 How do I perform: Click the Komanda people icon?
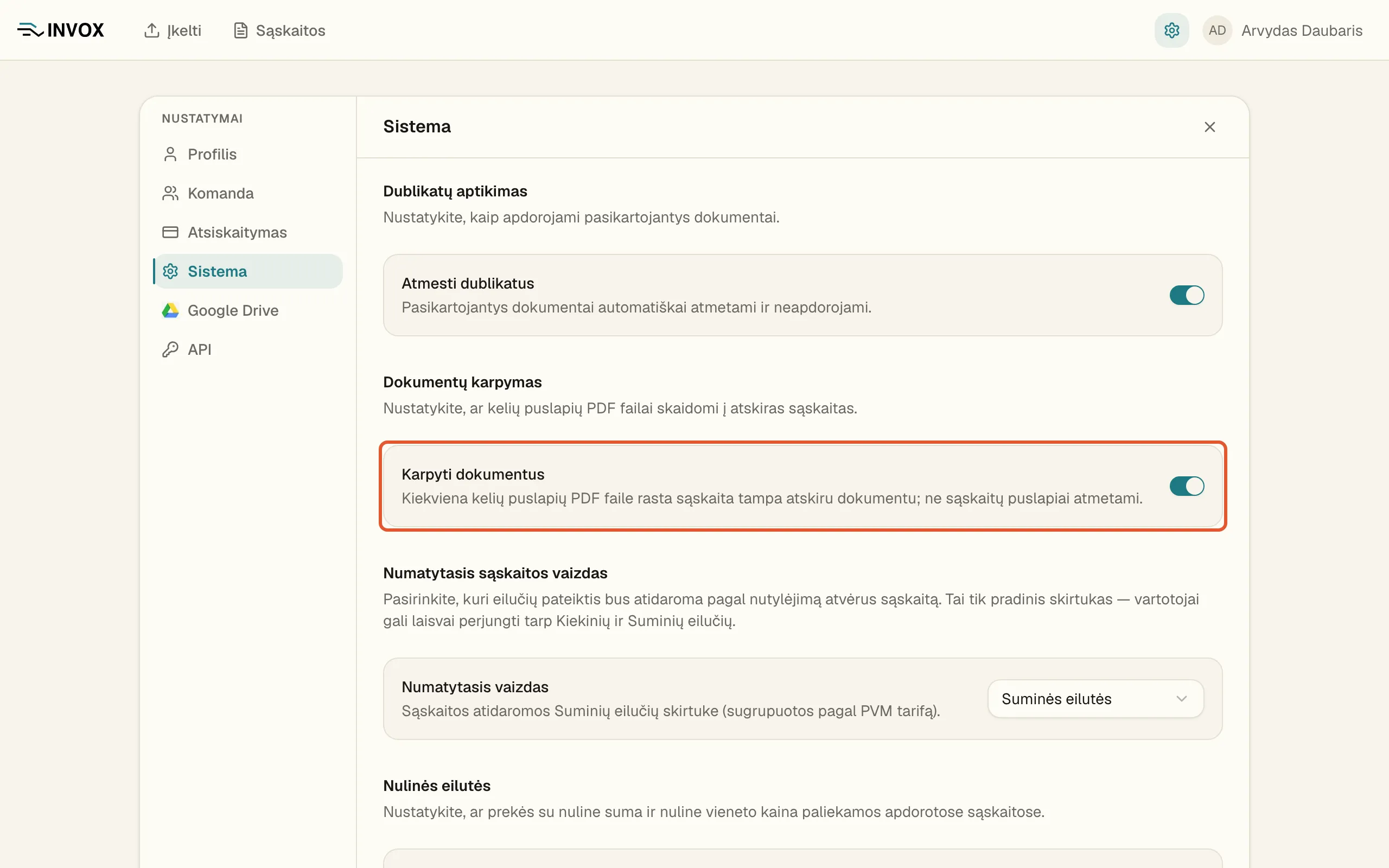(x=170, y=194)
